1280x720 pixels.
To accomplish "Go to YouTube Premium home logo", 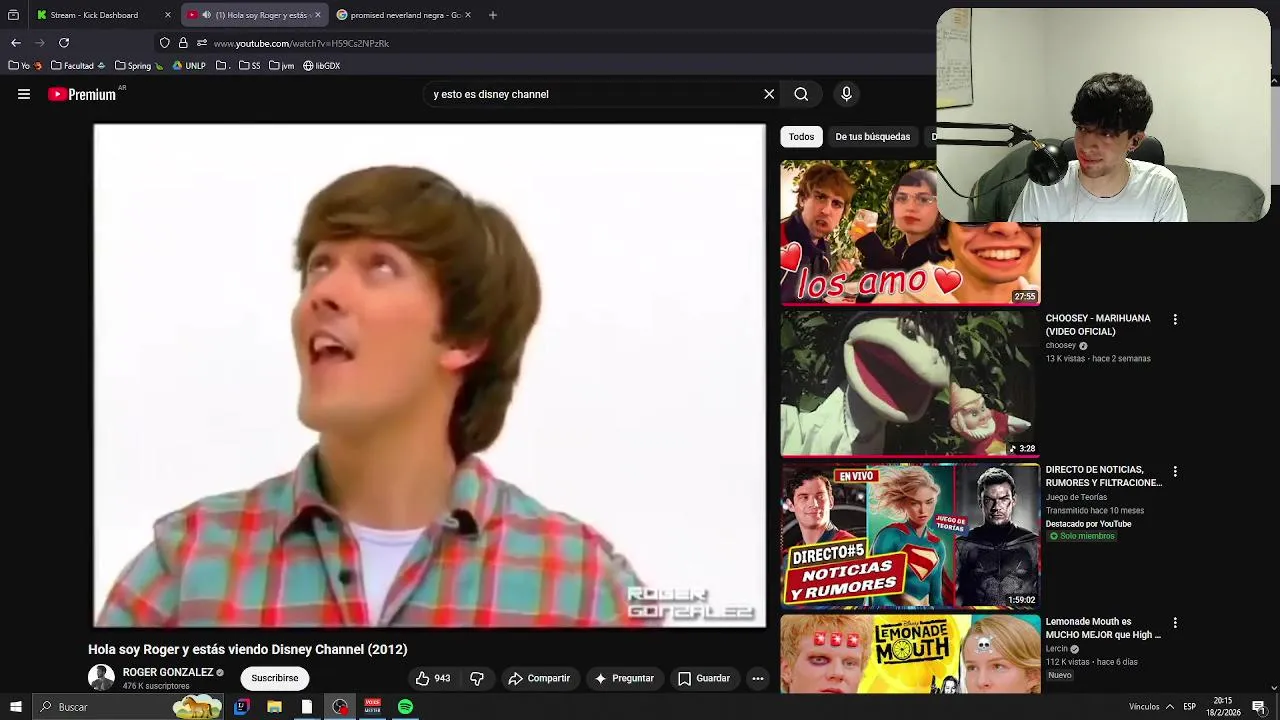I will pyautogui.click(x=82, y=94).
